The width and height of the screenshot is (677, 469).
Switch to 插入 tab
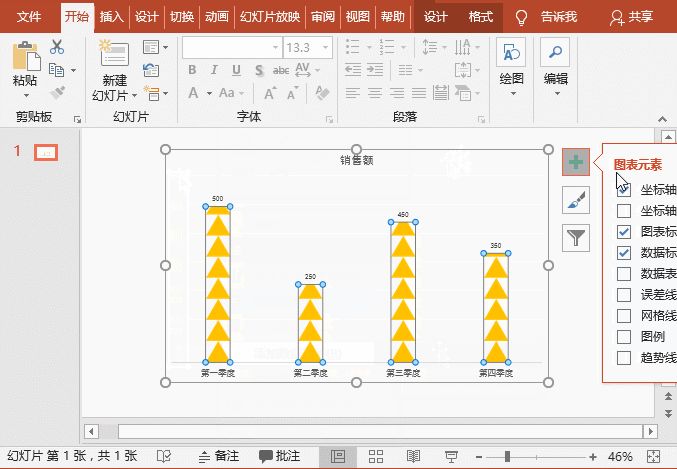point(112,17)
